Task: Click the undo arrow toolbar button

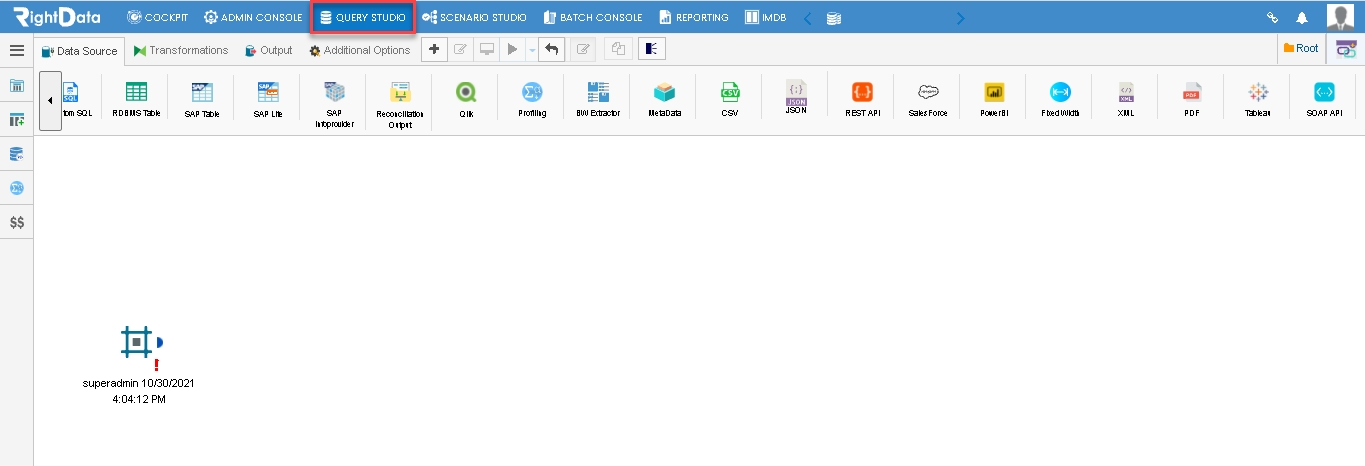Action: (x=552, y=49)
